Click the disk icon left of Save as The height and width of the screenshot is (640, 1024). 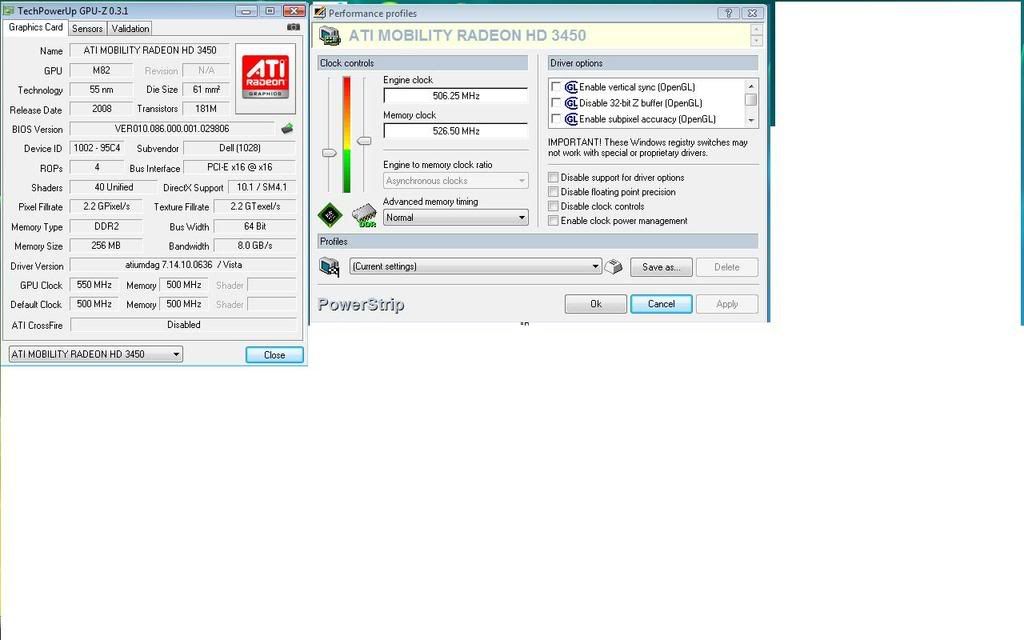click(x=613, y=266)
